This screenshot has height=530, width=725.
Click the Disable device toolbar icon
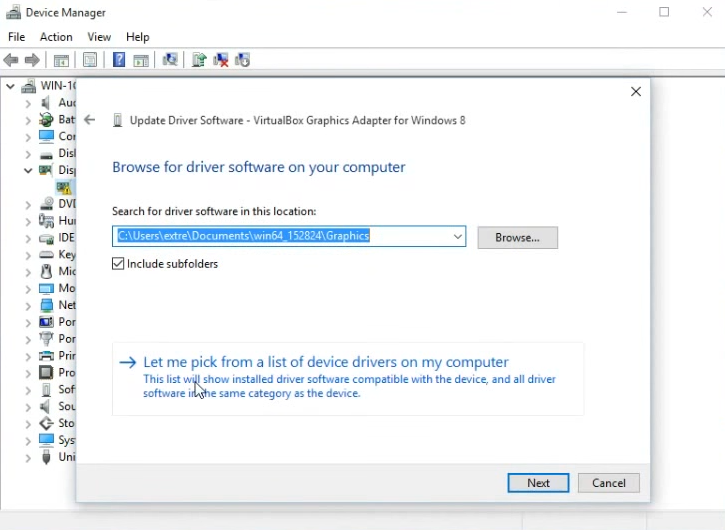[x=242, y=60]
